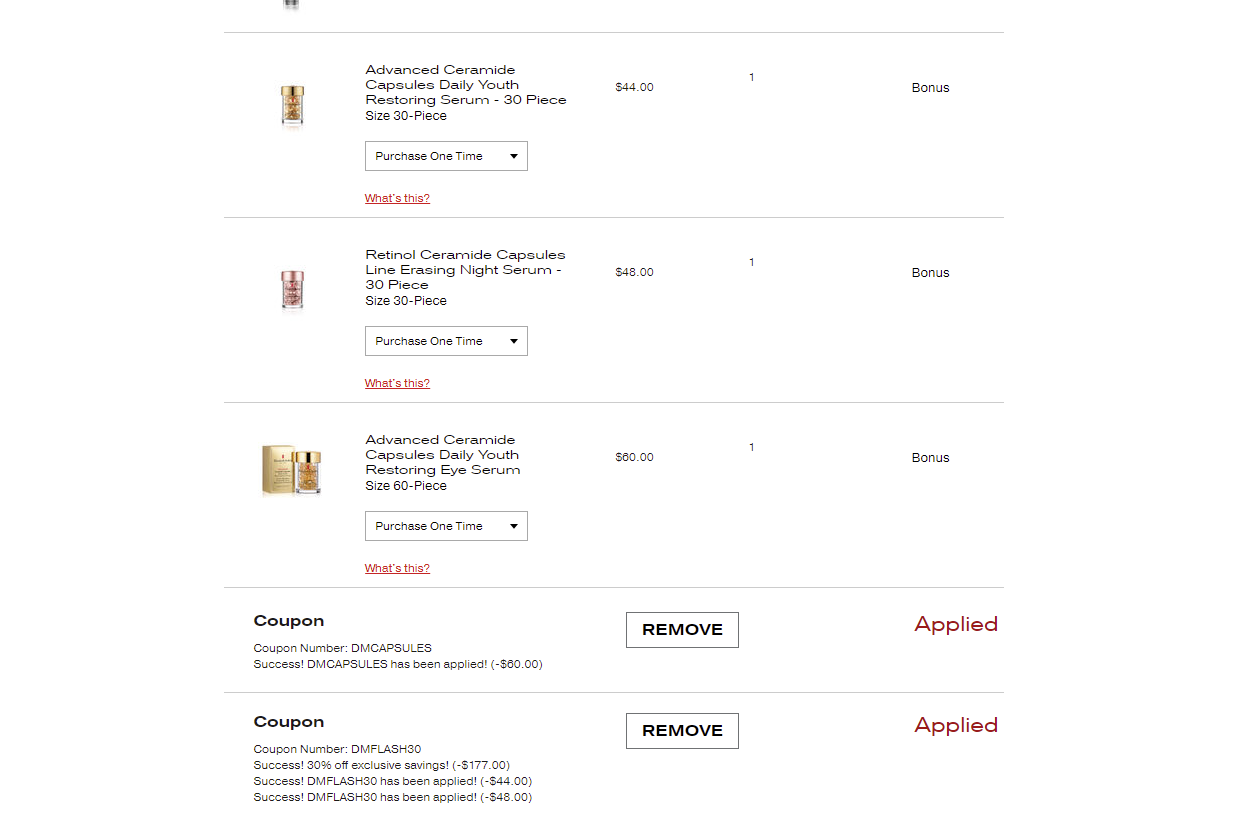Open Retinol Ceramide Capsules pink bottle image

point(292,290)
